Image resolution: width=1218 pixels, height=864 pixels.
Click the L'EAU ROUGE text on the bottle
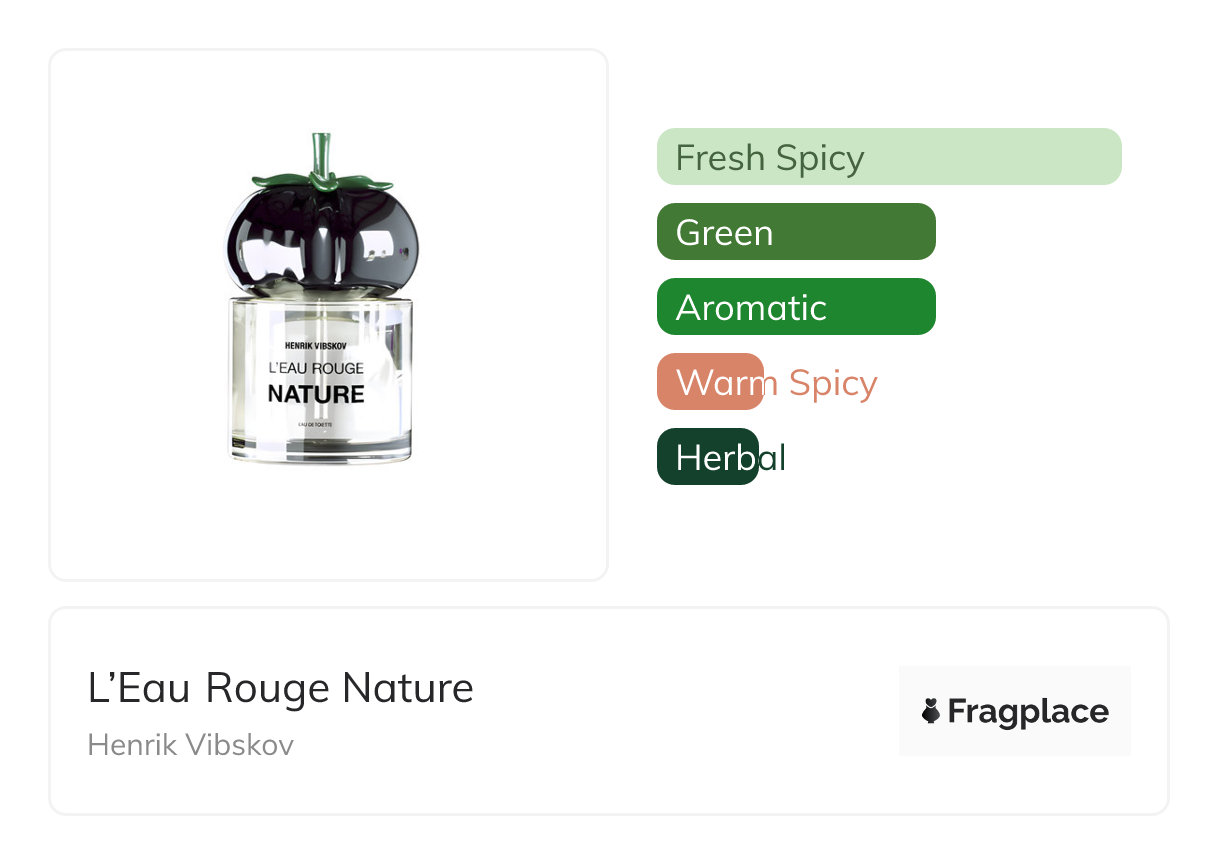click(x=316, y=368)
